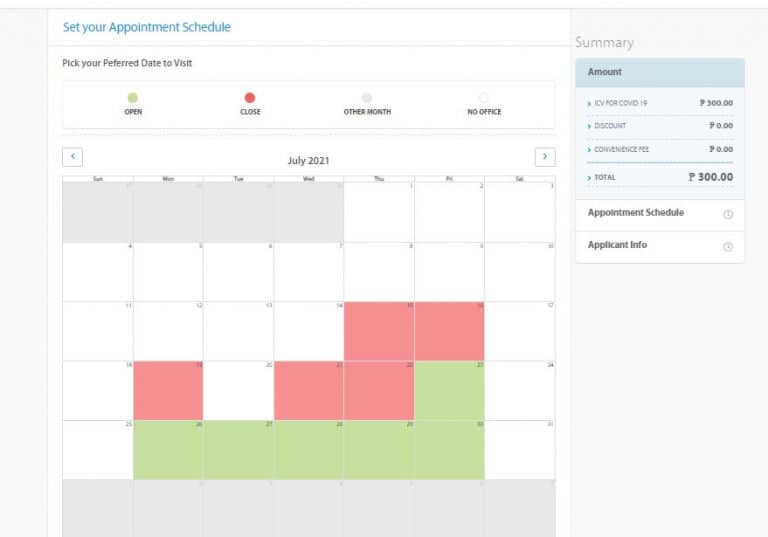Choose Friday July 30 open slot

pyautogui.click(x=449, y=450)
